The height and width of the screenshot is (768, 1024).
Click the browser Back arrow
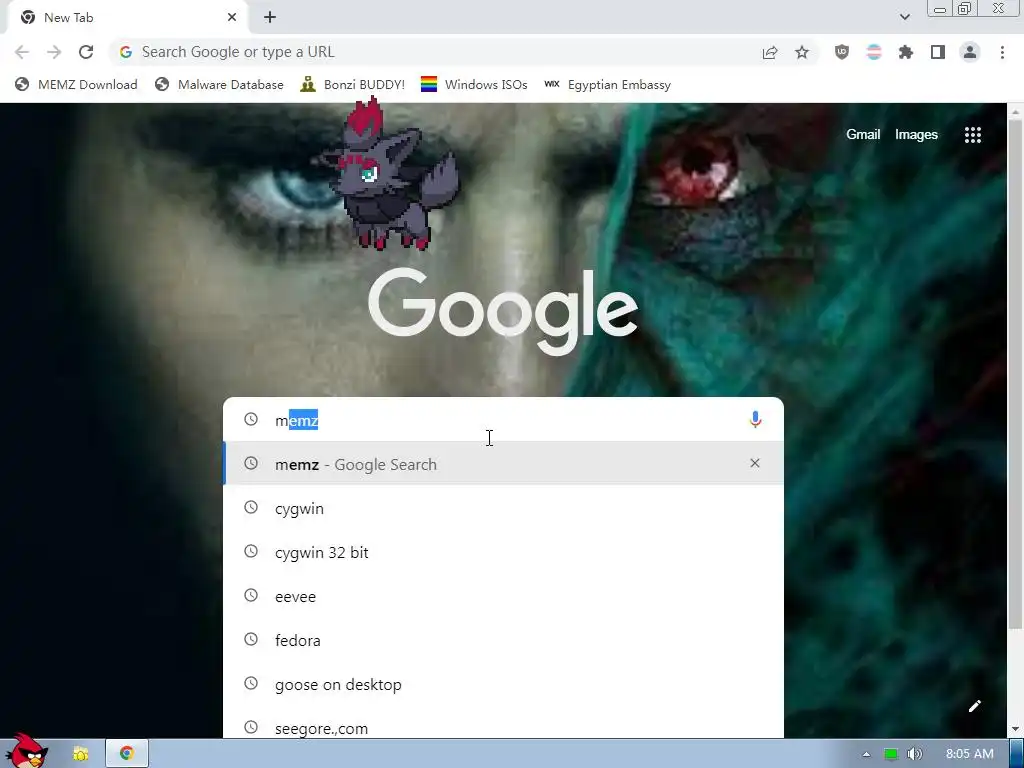pyautogui.click(x=22, y=52)
